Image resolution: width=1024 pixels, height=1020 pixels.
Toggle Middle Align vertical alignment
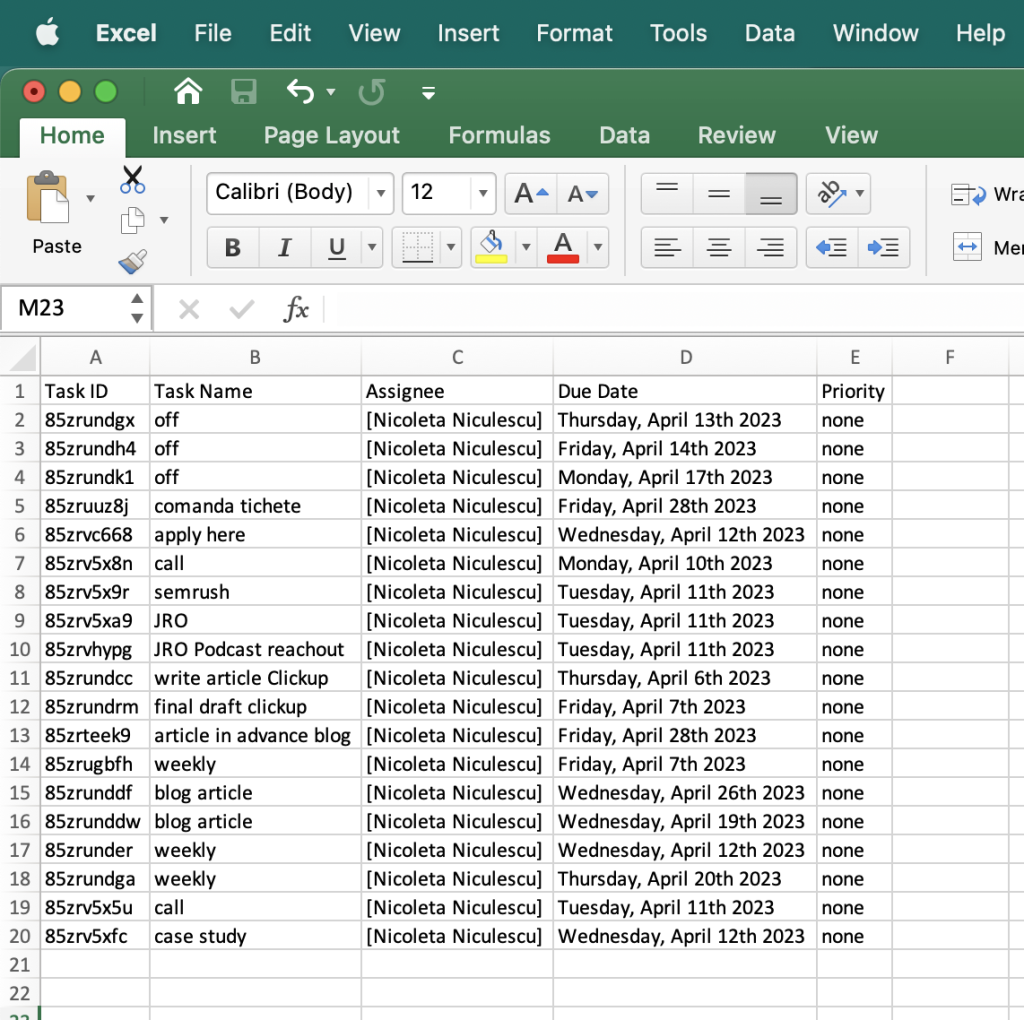point(719,193)
